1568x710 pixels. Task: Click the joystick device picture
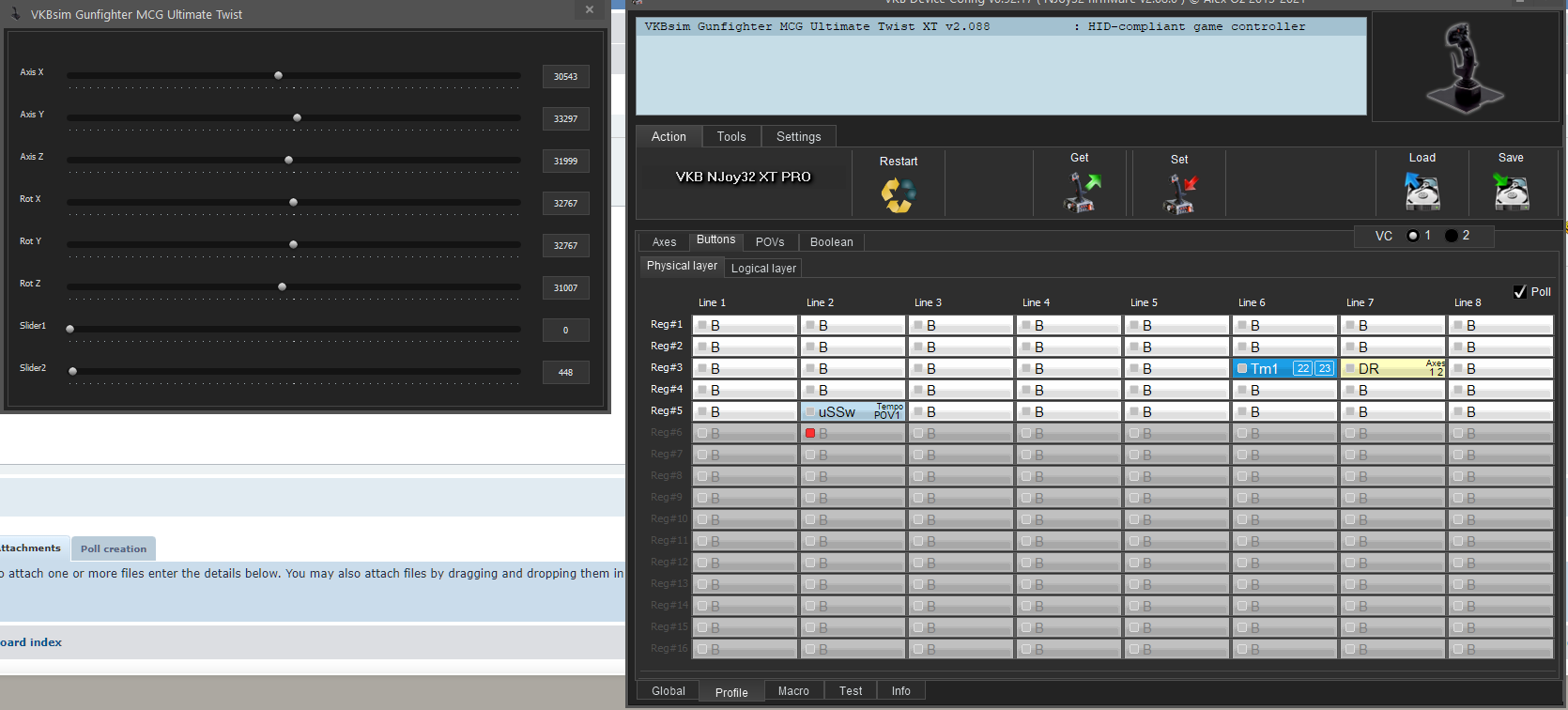(1465, 68)
